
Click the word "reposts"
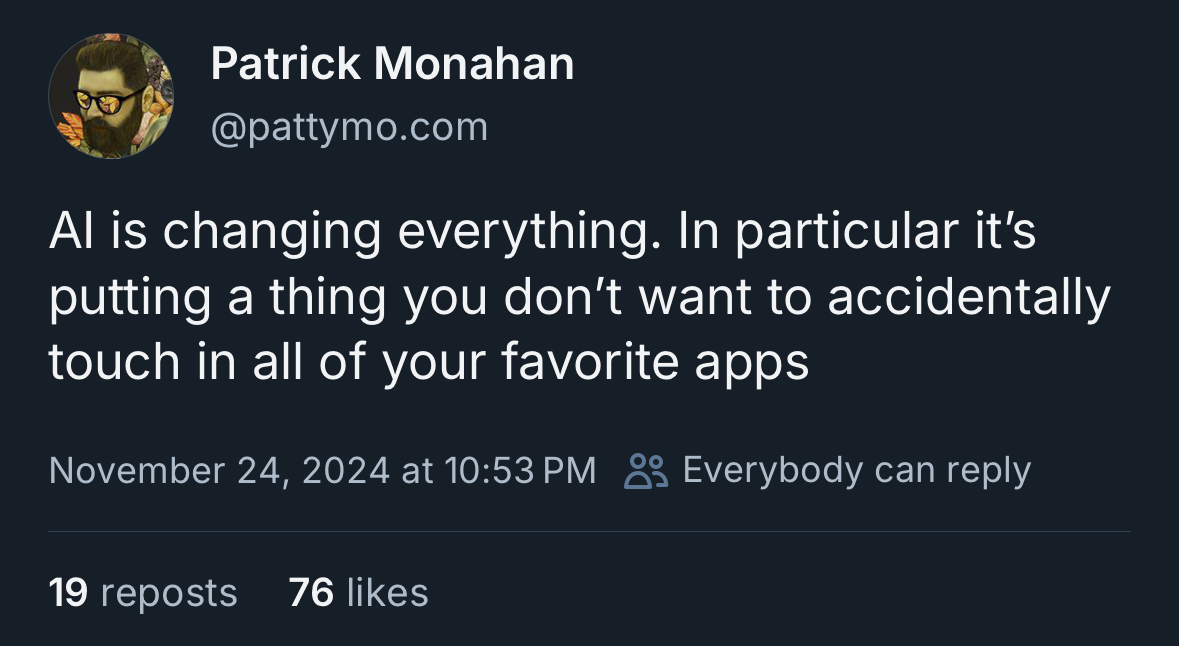click(x=169, y=593)
